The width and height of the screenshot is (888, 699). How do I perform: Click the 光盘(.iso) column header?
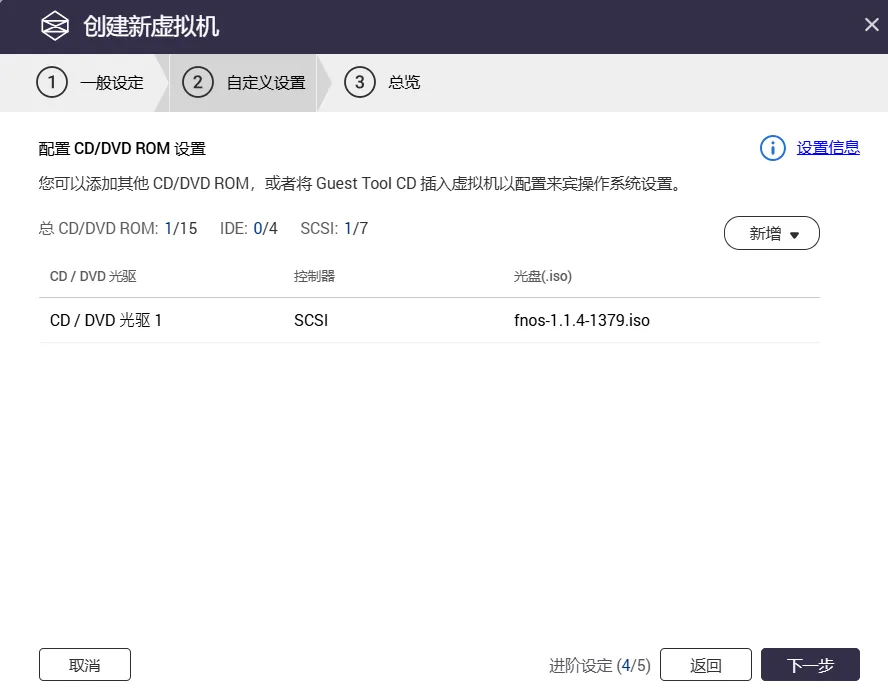(543, 276)
